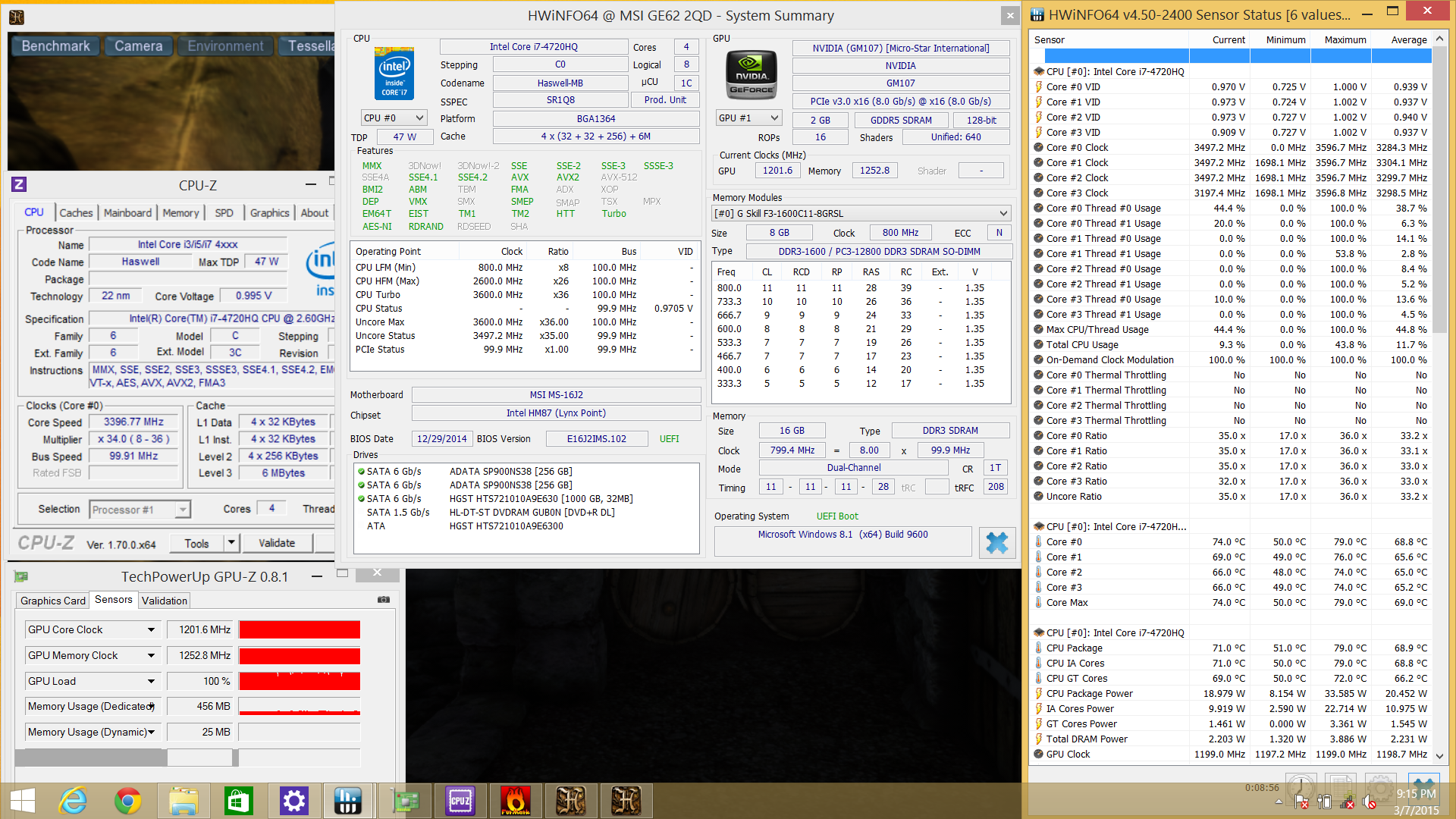1456x819 pixels.
Task: Click the battery power tray icon
Action: (x=1324, y=802)
